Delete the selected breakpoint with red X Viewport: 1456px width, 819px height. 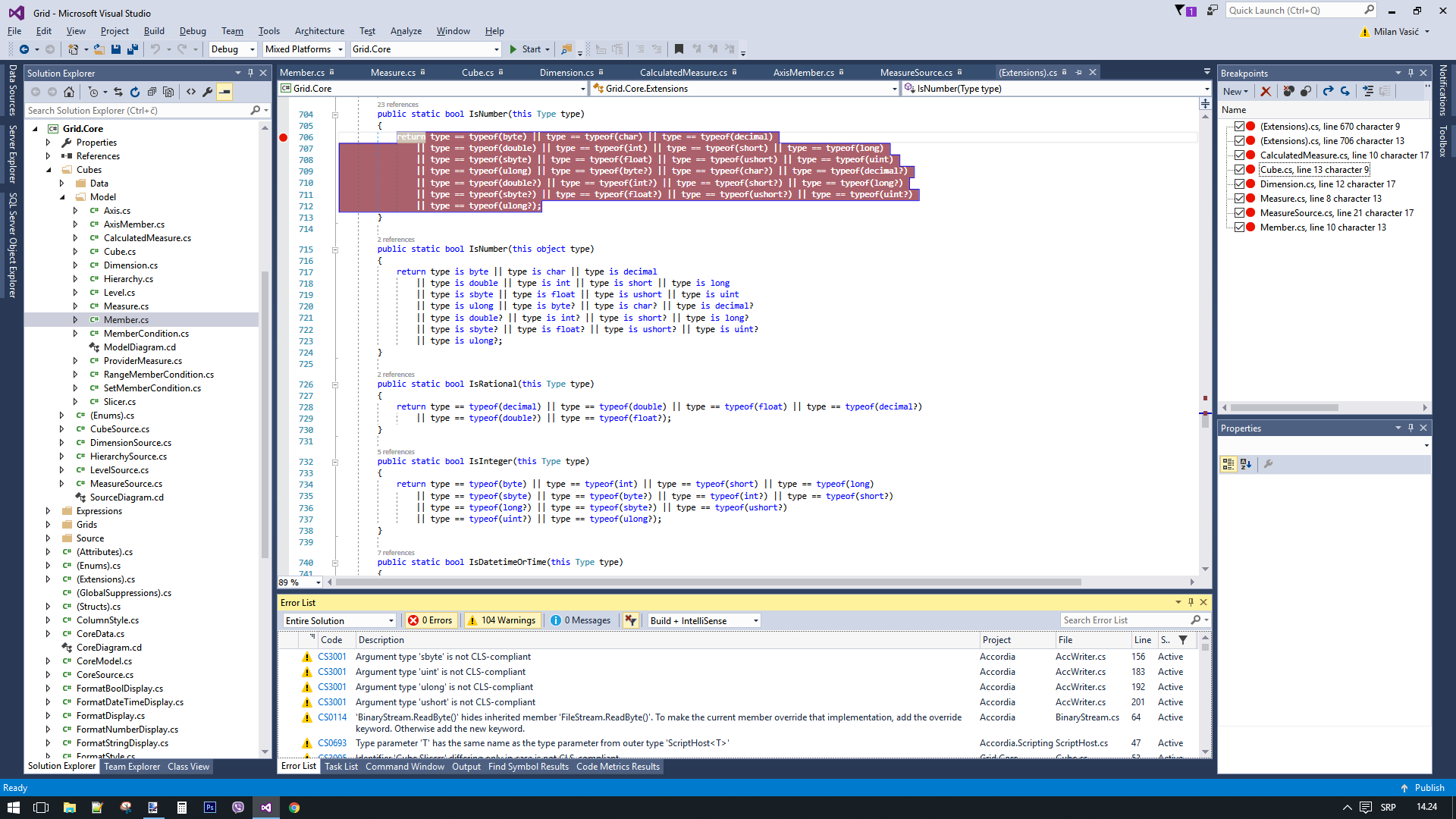click(1266, 91)
